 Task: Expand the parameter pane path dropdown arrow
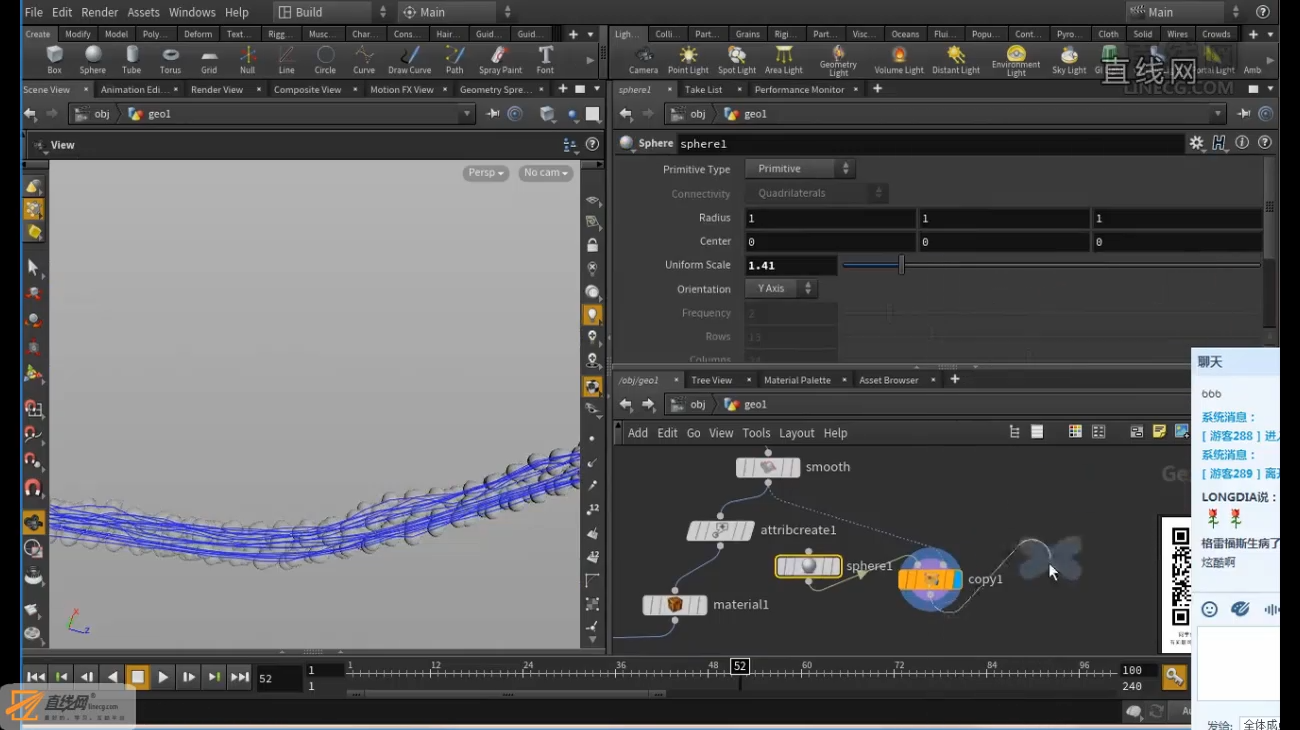[1217, 114]
